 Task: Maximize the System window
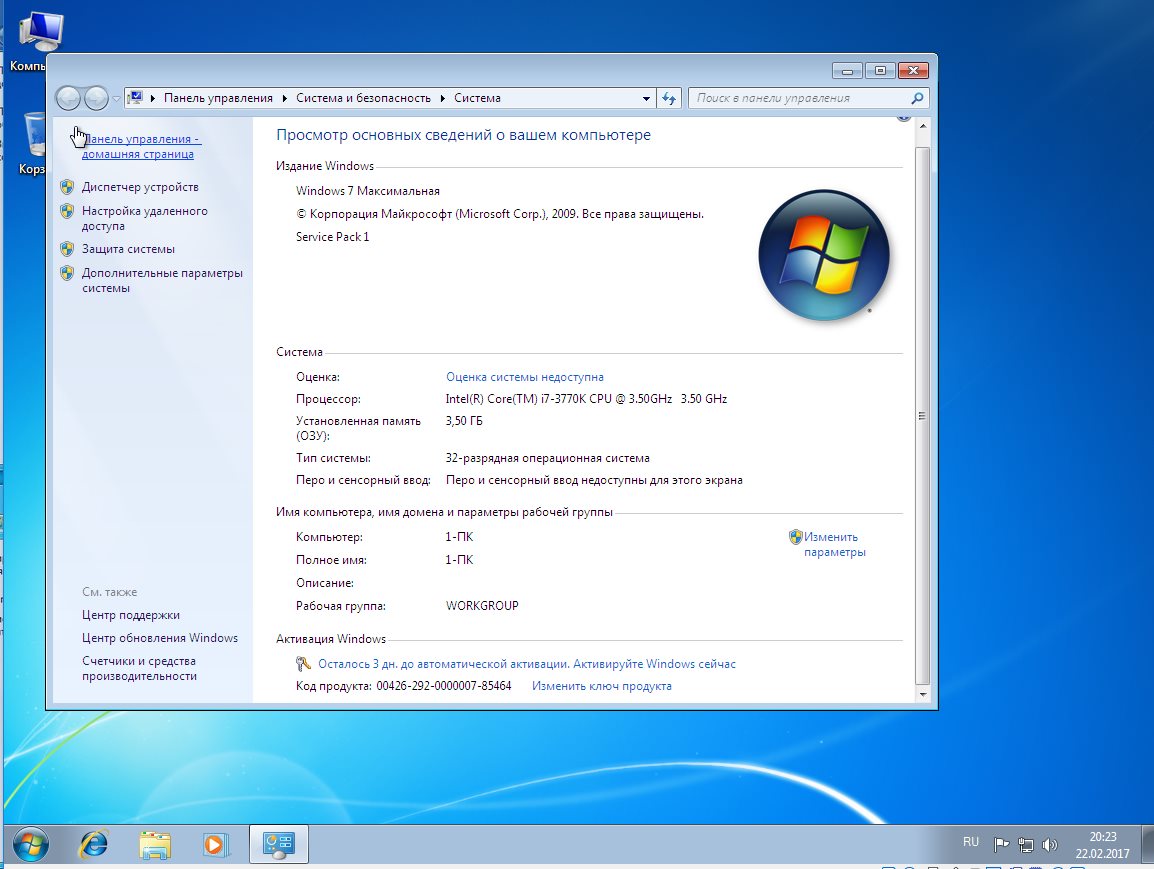click(879, 71)
